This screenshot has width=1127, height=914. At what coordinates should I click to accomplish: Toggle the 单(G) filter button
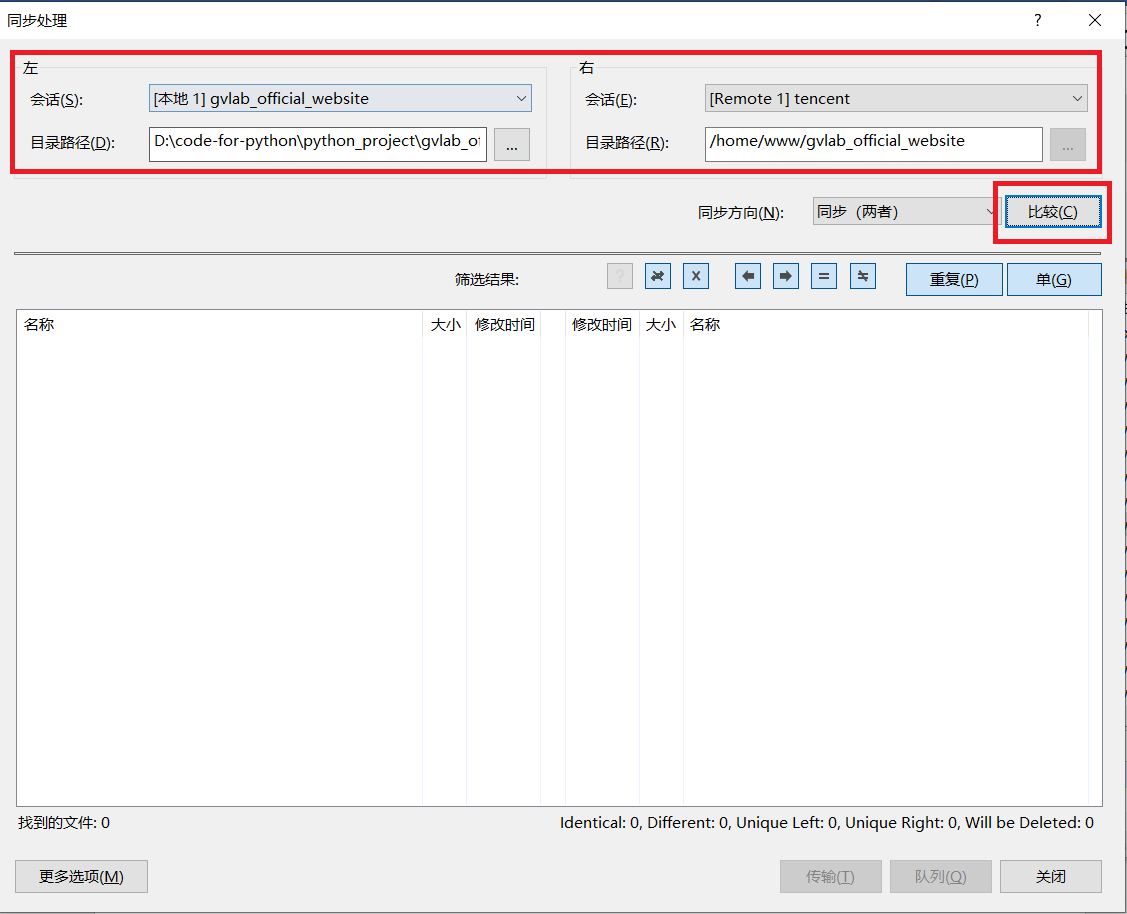click(x=1054, y=280)
